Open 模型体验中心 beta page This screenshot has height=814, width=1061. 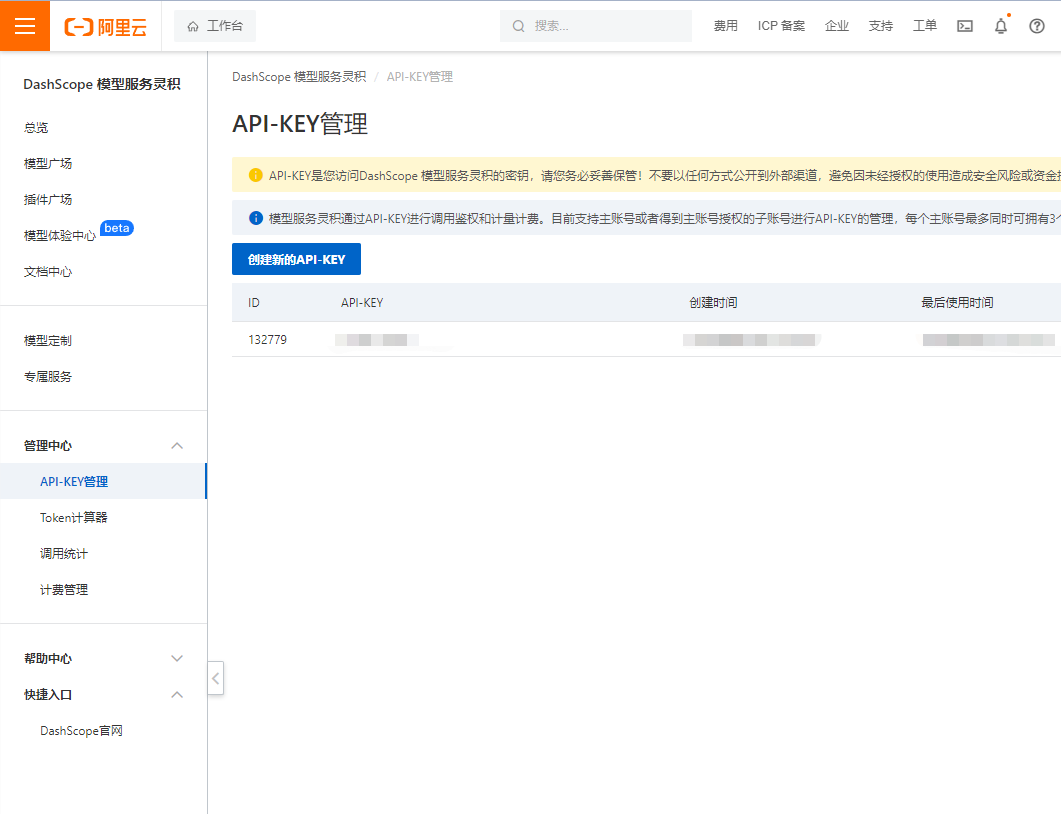point(60,236)
